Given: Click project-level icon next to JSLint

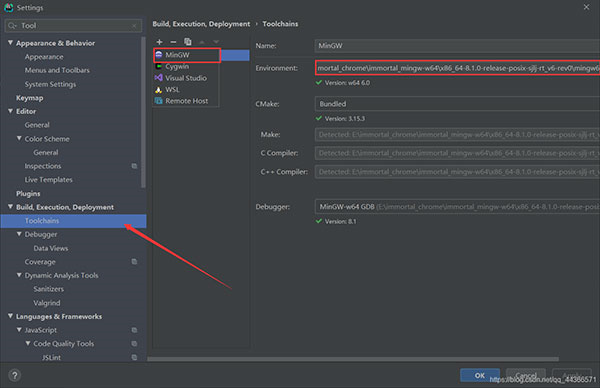Looking at the screenshot, I should pos(134,357).
